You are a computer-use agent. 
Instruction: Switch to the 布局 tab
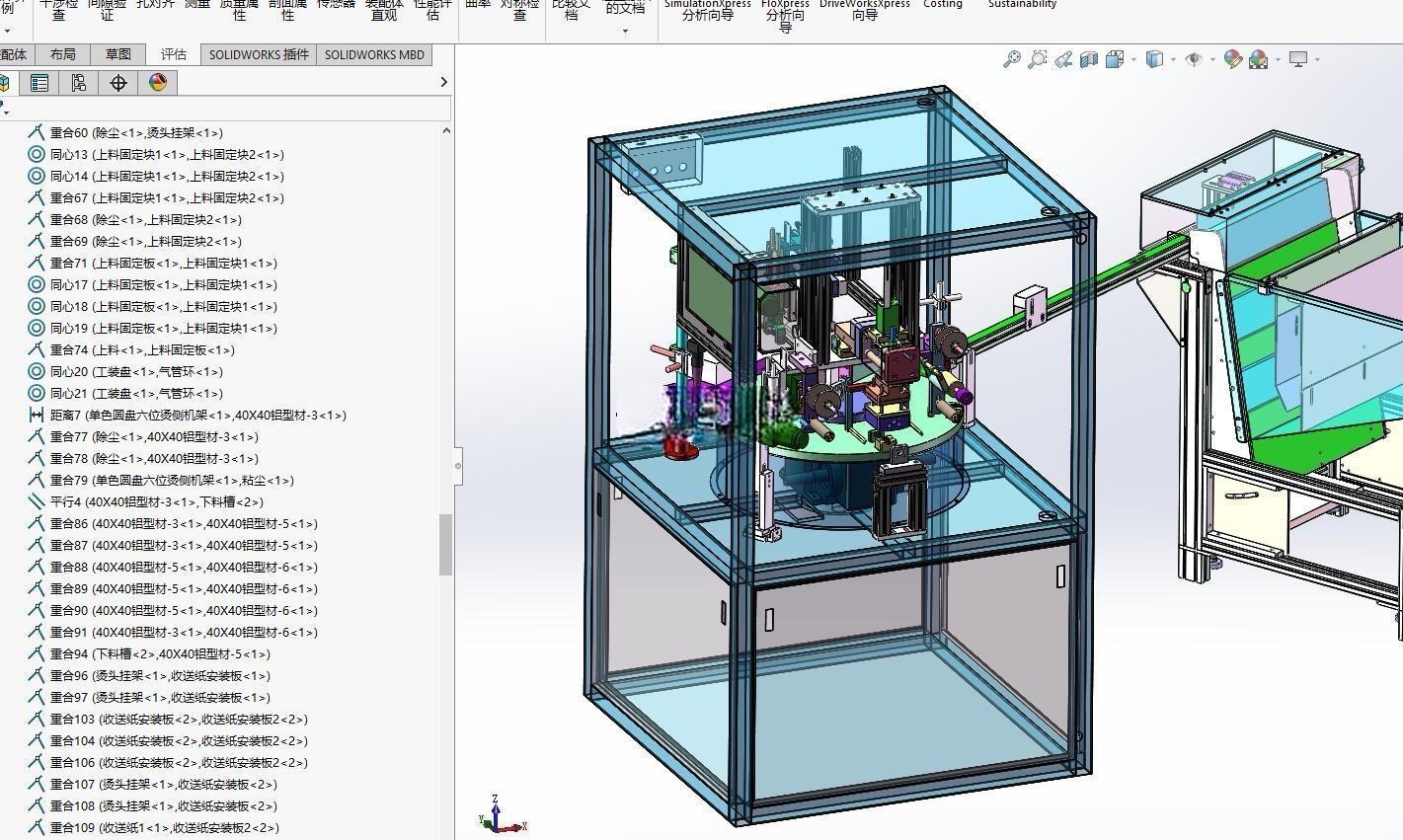(x=63, y=54)
